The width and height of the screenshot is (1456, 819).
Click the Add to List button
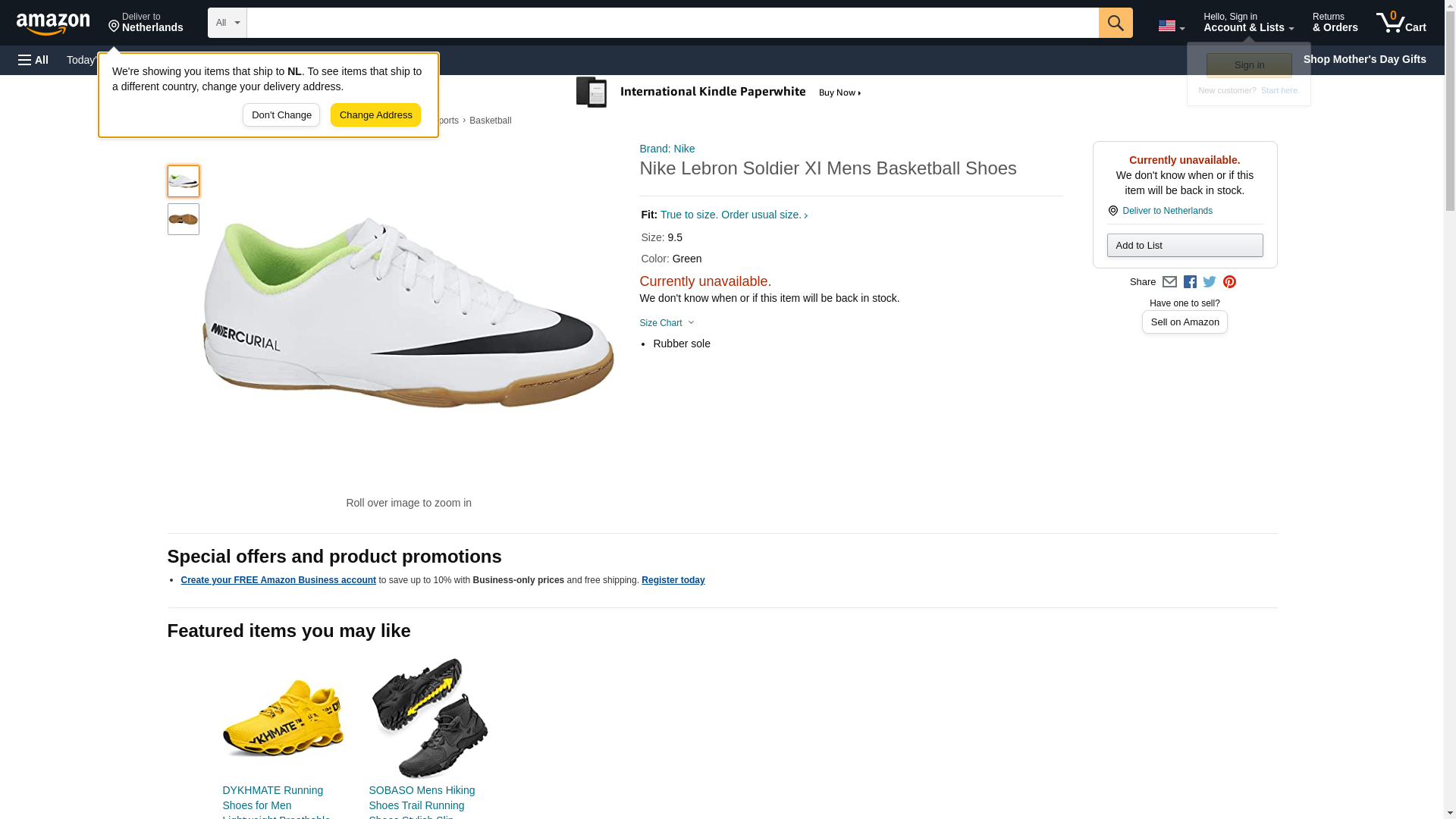[1185, 246]
